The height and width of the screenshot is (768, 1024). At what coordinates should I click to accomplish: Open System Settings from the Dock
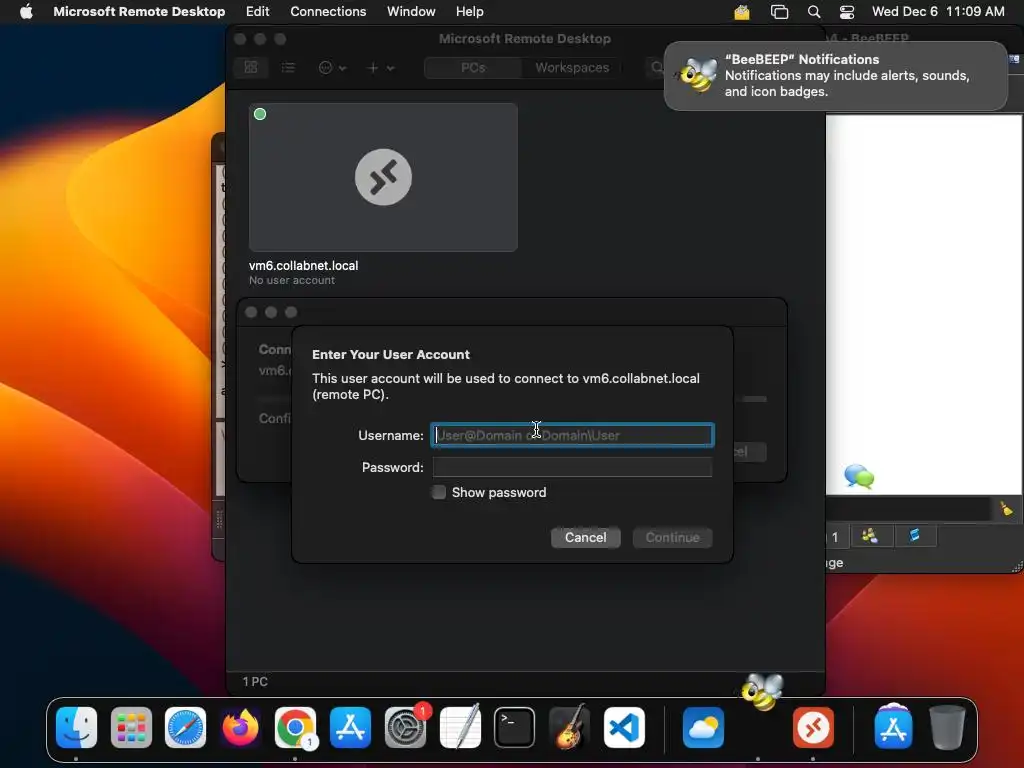pyautogui.click(x=405, y=727)
